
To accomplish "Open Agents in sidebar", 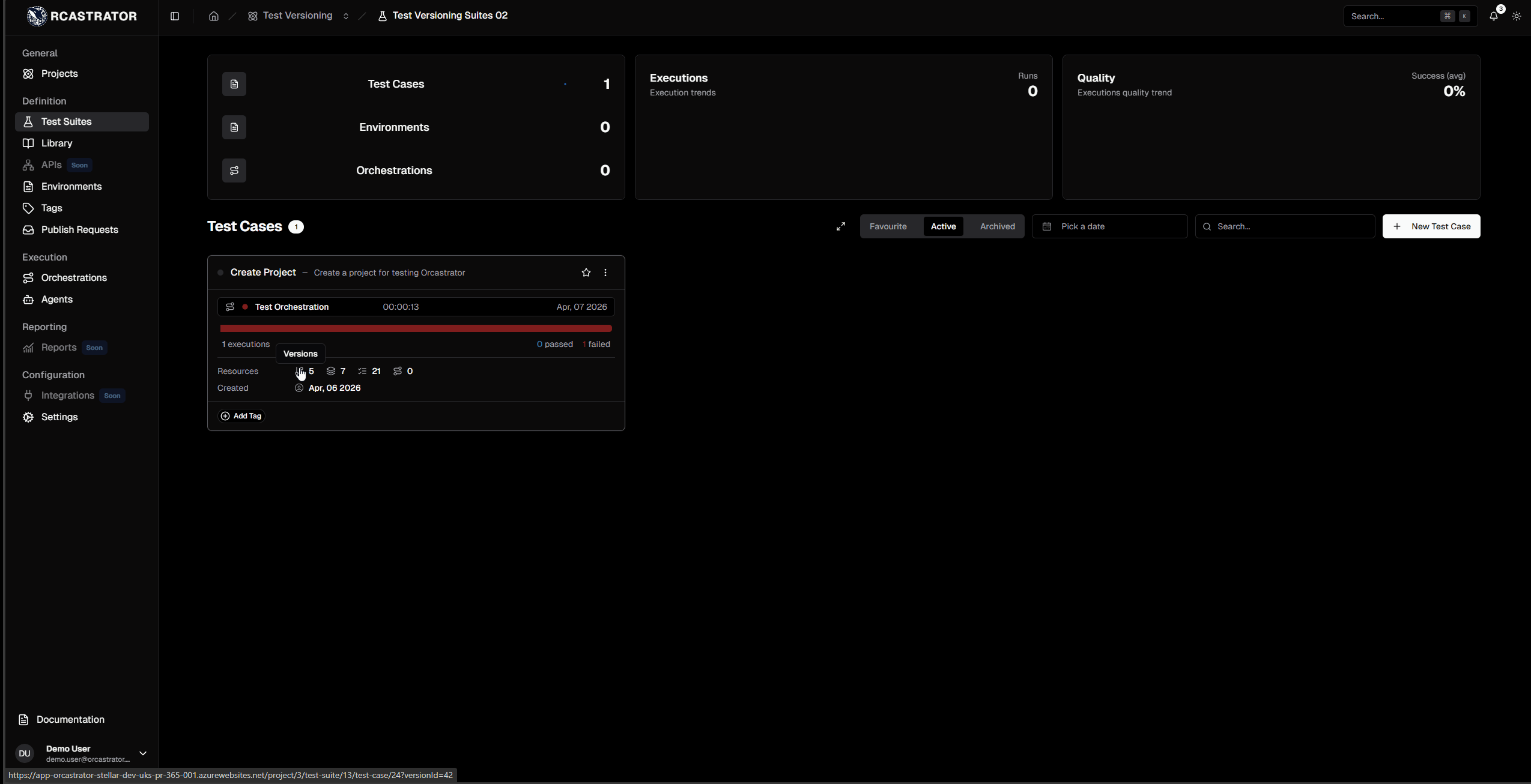I will [x=82, y=300].
